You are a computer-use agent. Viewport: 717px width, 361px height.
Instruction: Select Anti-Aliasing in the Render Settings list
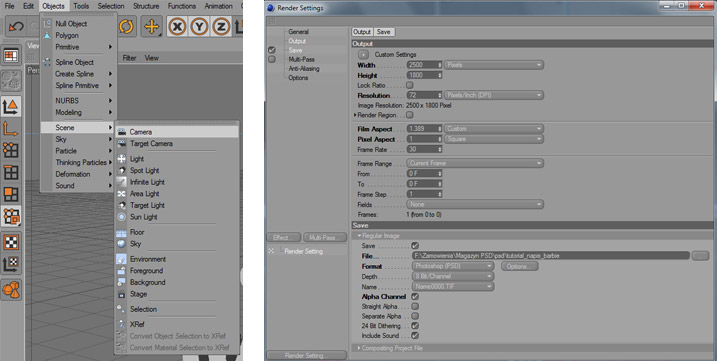304,69
